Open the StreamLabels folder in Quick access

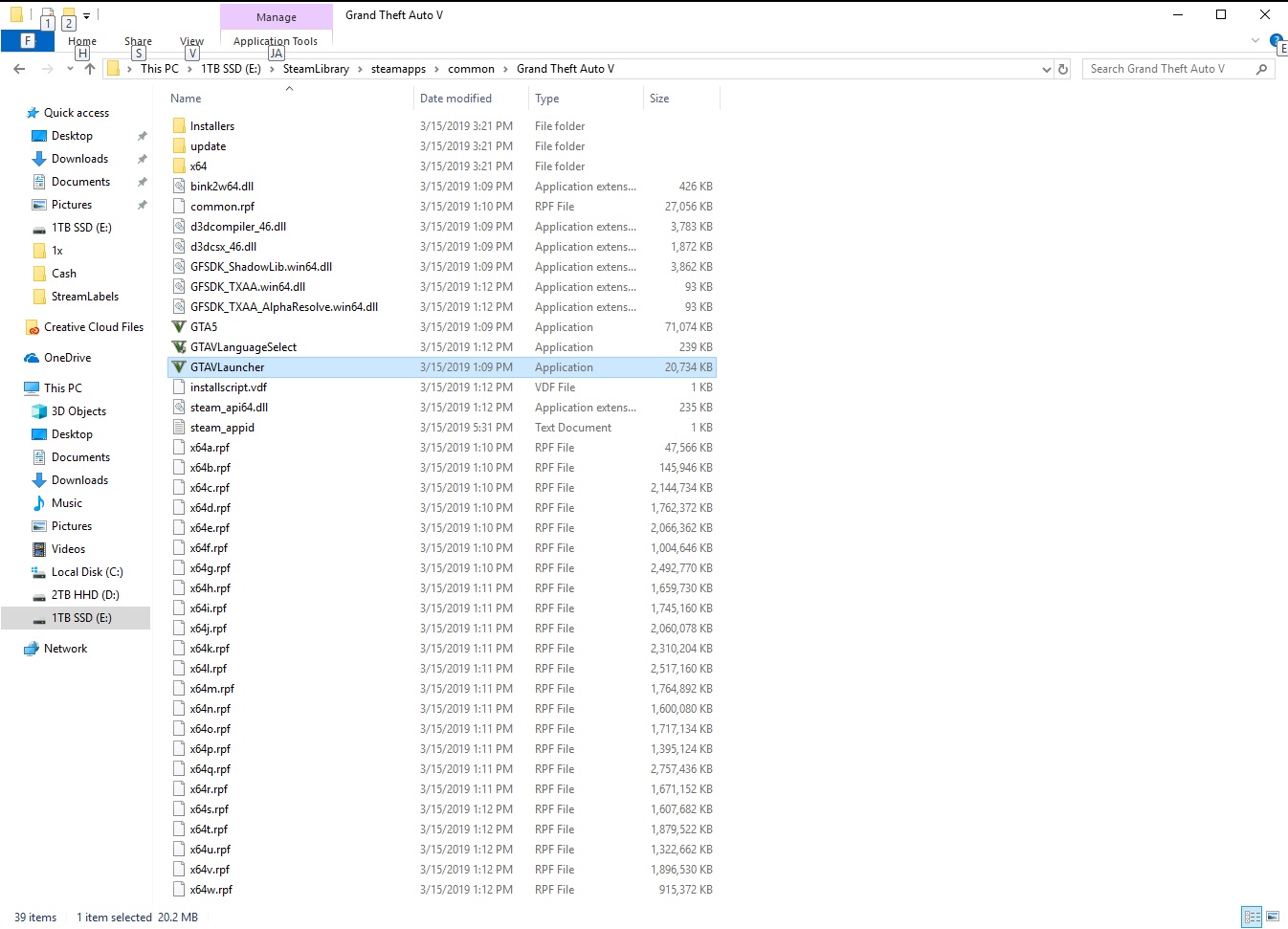[x=85, y=297]
